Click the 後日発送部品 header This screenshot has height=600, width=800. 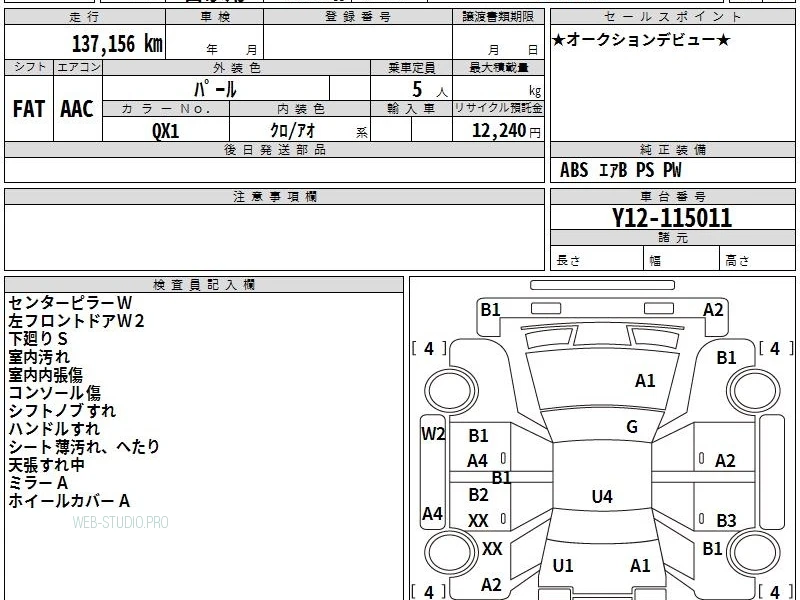coord(274,149)
